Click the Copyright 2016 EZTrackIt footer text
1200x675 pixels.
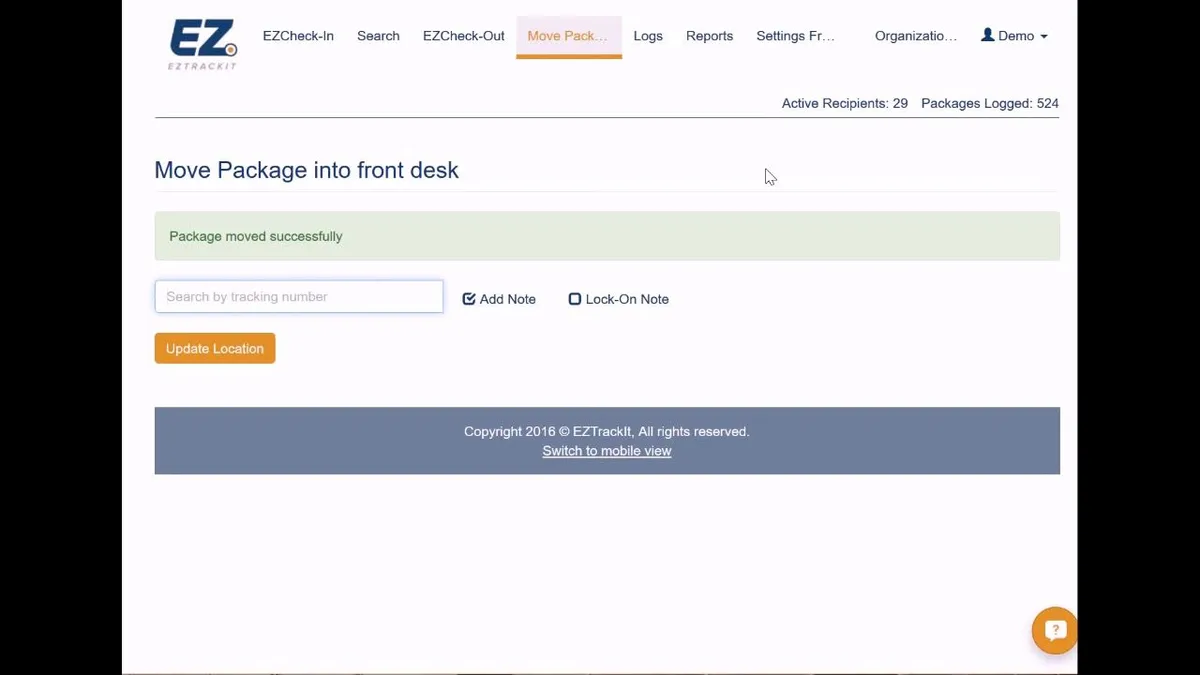point(607,432)
